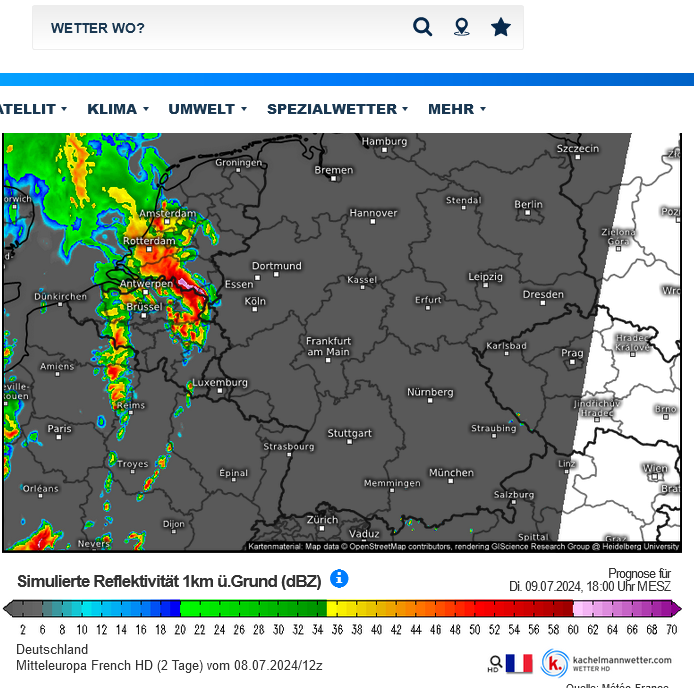Click Frankfurt am Main label
The width and height of the screenshot is (694, 688).
click(x=328, y=346)
